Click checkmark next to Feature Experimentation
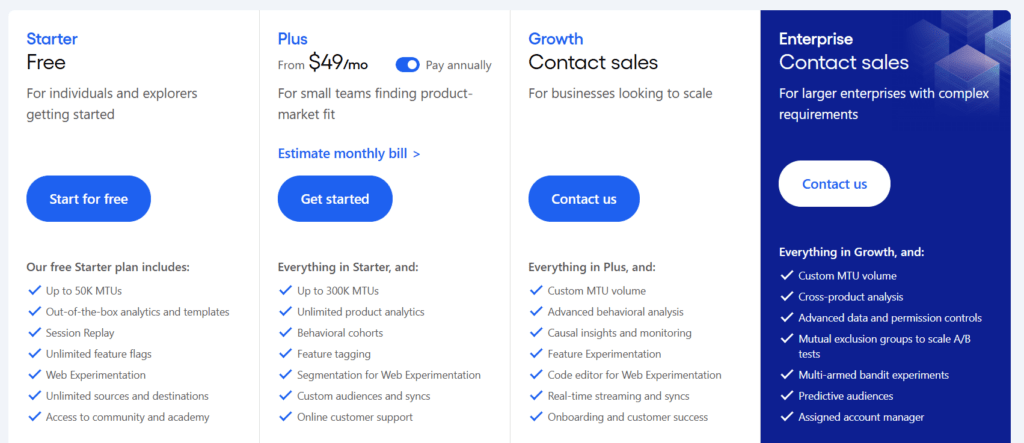The height and width of the screenshot is (443, 1024). 536,353
